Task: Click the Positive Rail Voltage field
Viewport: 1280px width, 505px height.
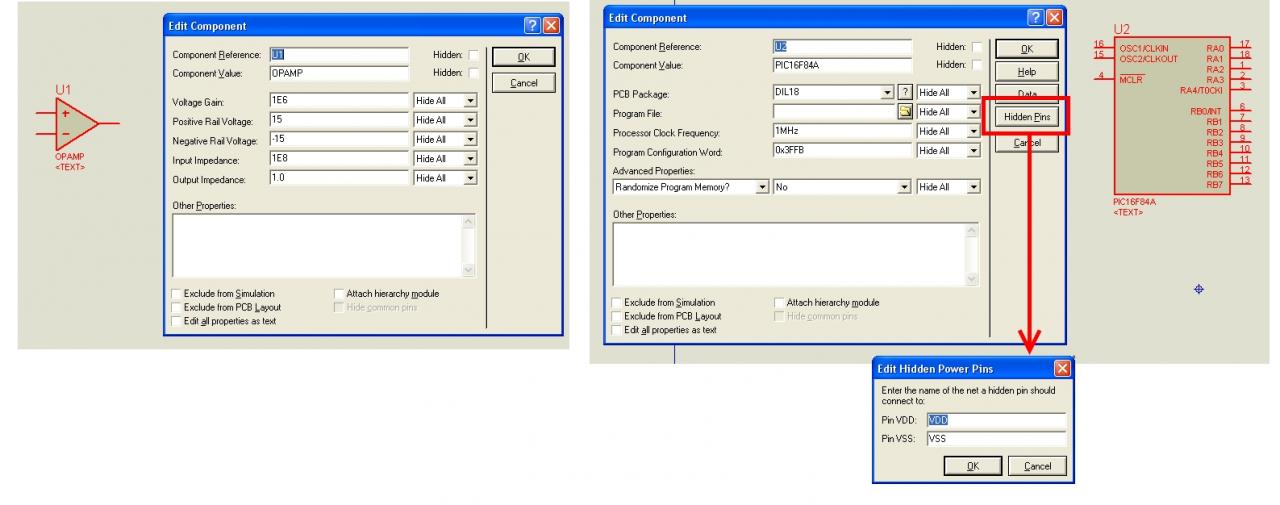Action: pyautogui.click(x=339, y=120)
